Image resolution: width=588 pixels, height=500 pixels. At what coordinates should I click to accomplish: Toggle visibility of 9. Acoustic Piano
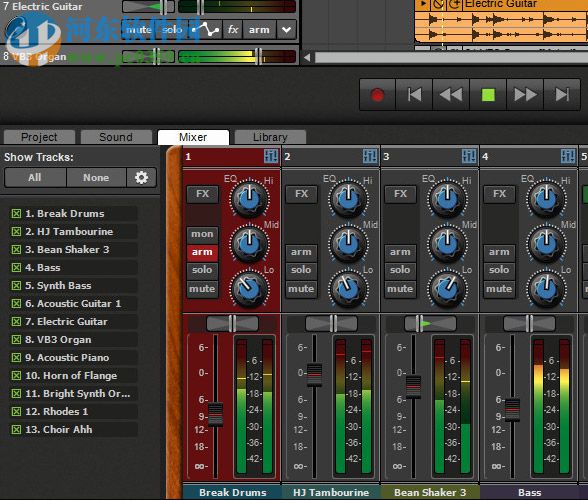pyautogui.click(x=16, y=357)
